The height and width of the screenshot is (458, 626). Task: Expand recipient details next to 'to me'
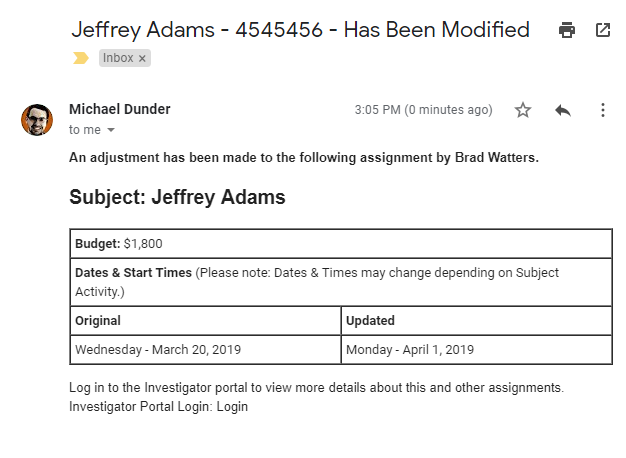(111, 130)
